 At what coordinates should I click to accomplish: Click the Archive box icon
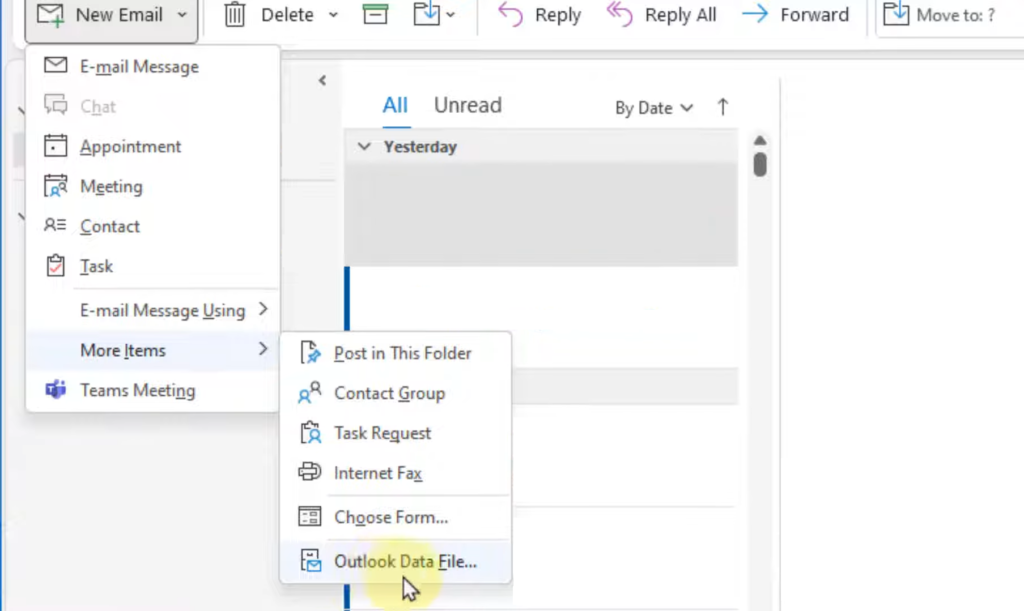(375, 14)
